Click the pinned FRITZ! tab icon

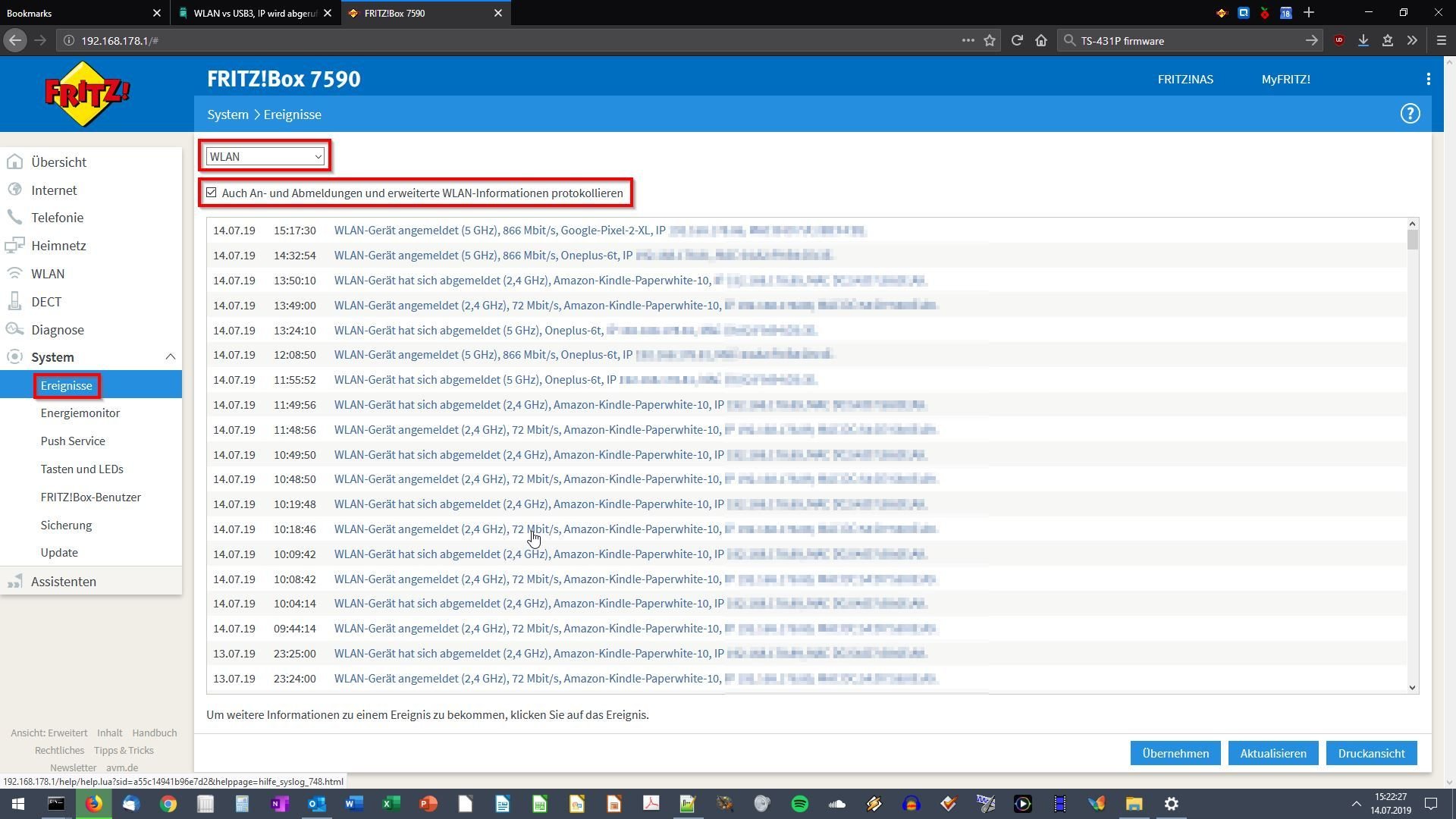click(1222, 13)
